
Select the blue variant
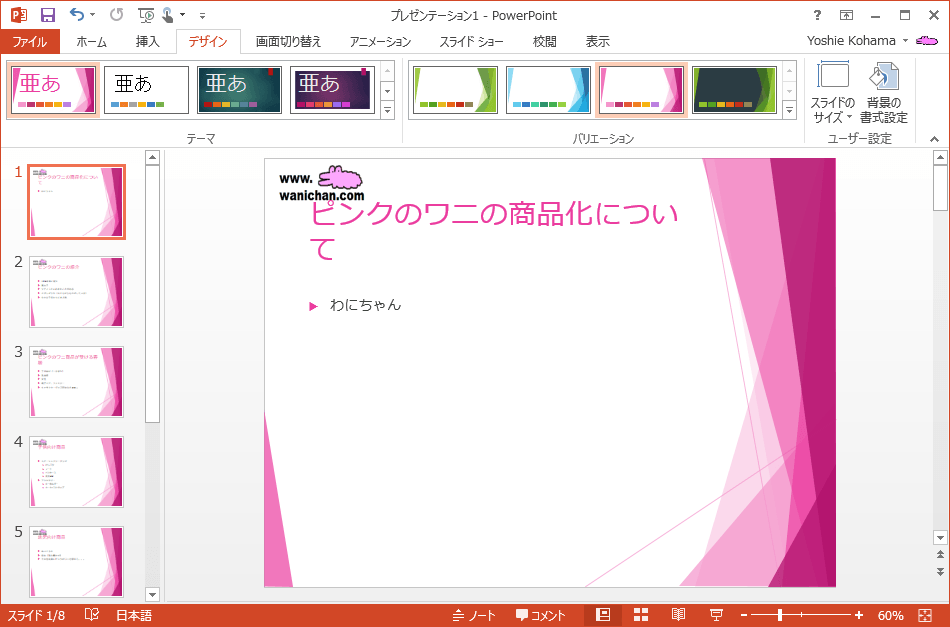tap(548, 90)
